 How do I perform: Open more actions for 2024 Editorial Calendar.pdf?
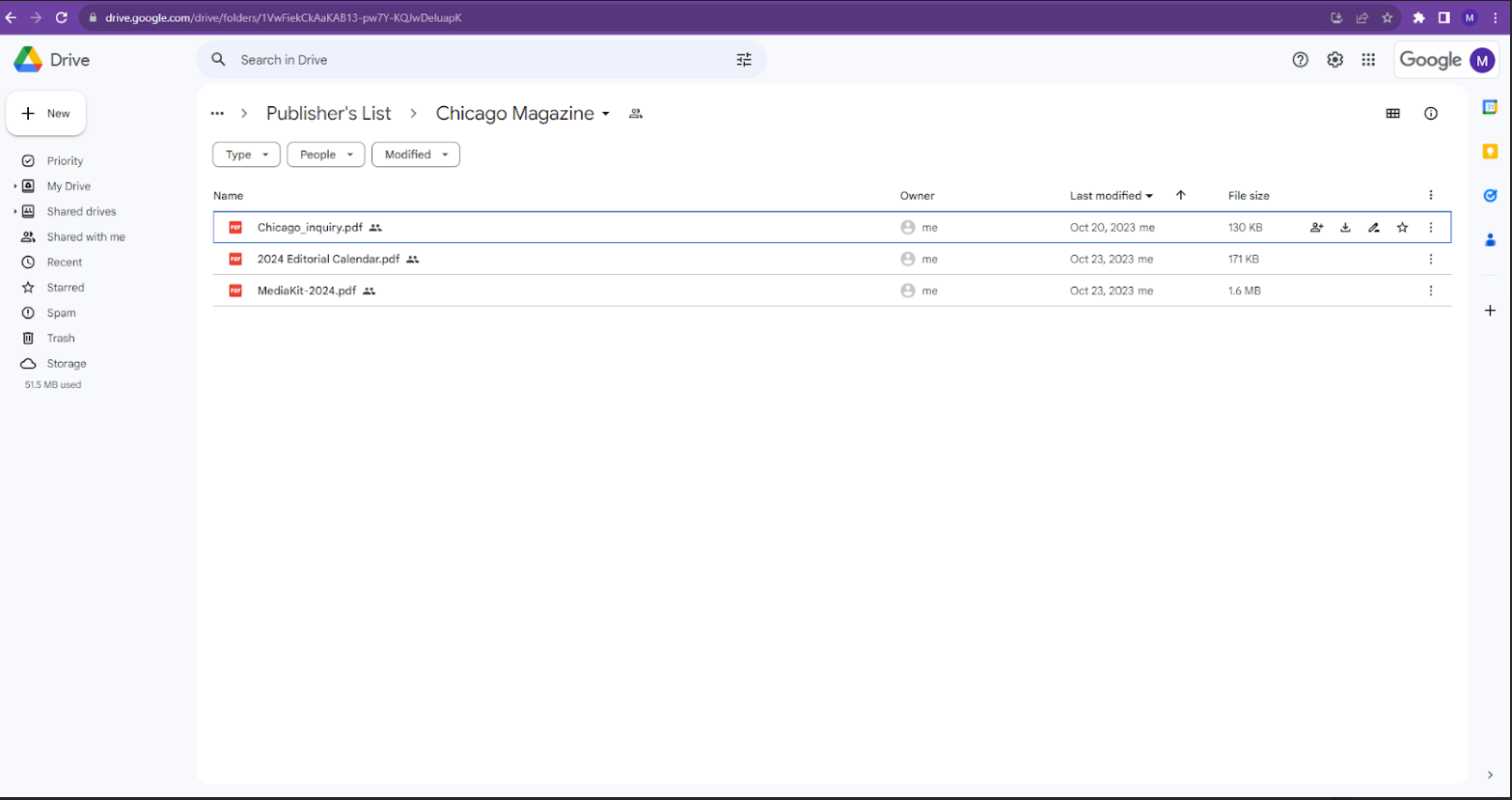[1431, 259]
